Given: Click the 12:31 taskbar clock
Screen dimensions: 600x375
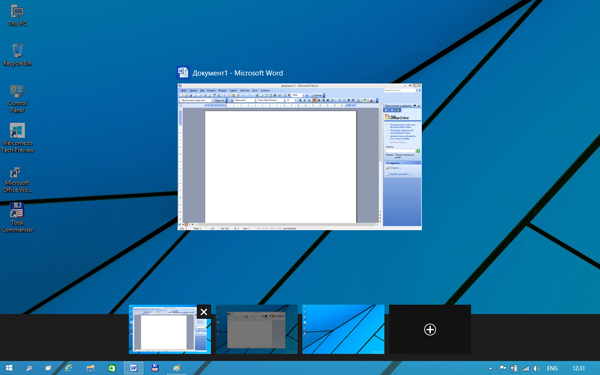Looking at the screenshot, I should [579, 368].
